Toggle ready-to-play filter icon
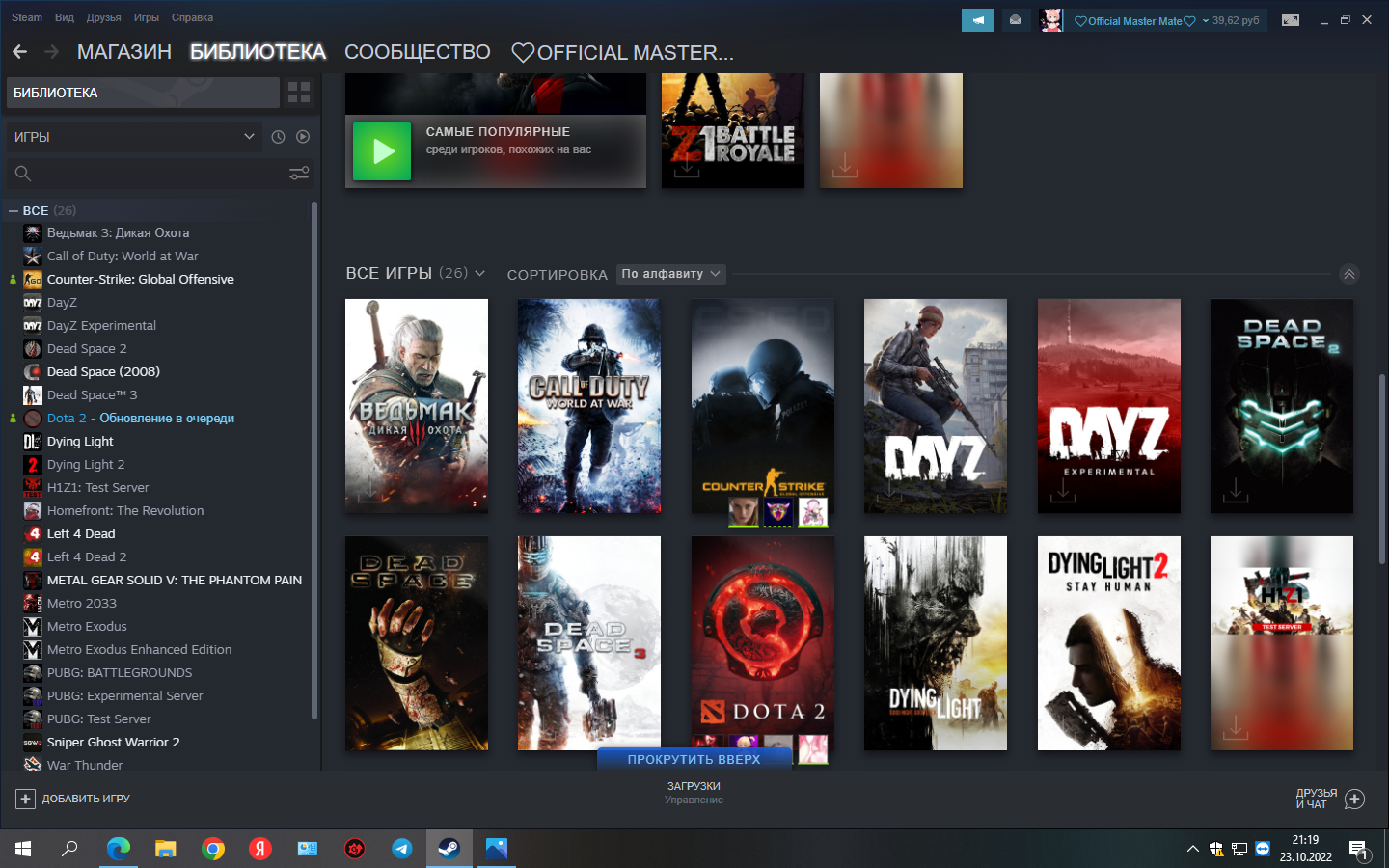The height and width of the screenshot is (868, 1389). coord(303,137)
